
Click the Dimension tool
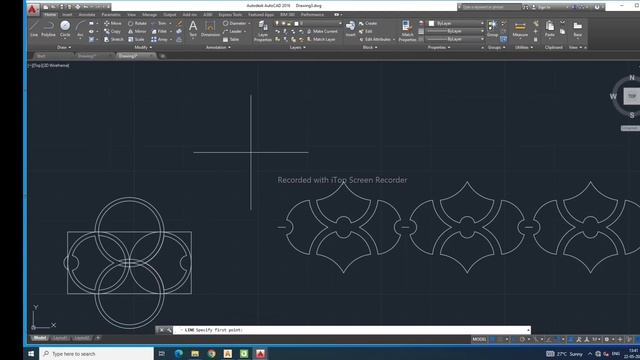click(x=210, y=29)
